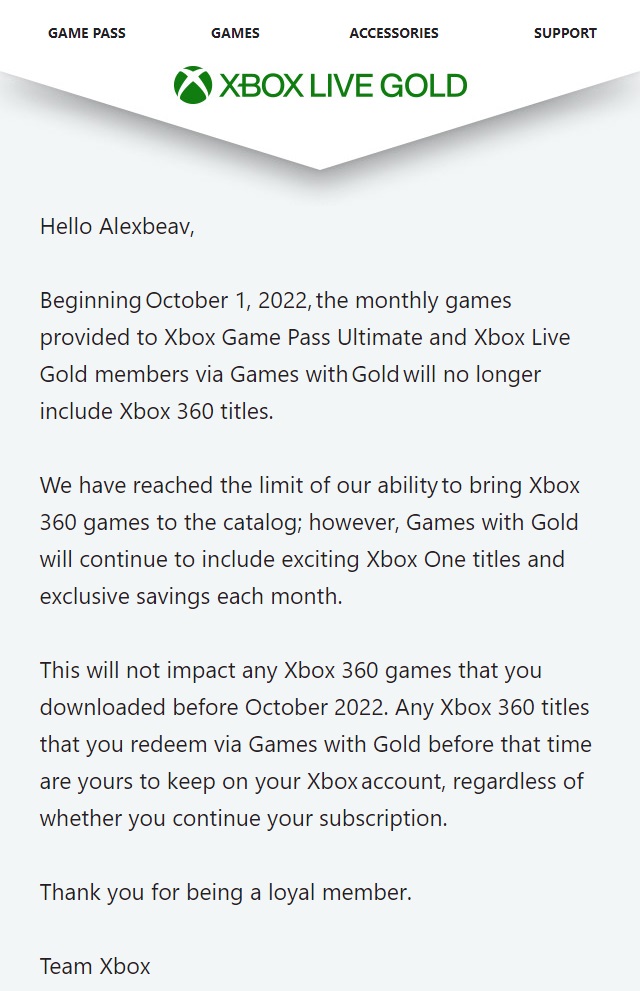Click "whether you continue your subscription." line
Image resolution: width=640 pixels, height=991 pixels.
[x=243, y=818]
